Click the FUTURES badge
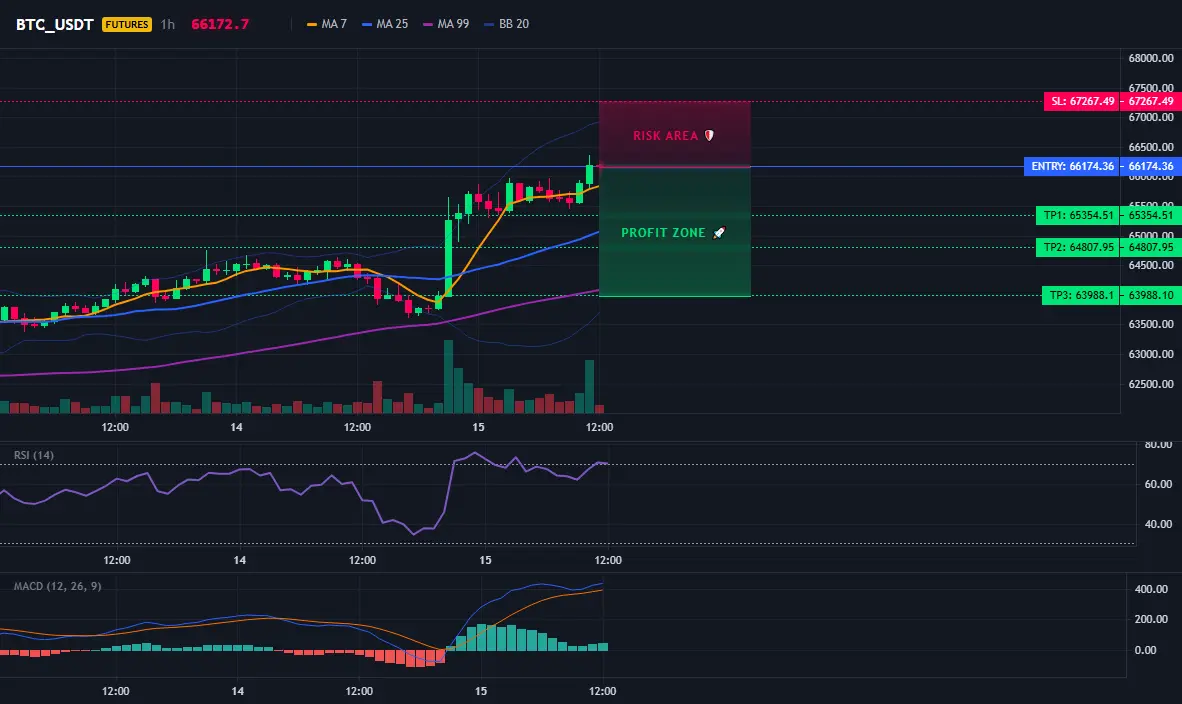Viewport: 1182px width, 704px height. point(127,24)
